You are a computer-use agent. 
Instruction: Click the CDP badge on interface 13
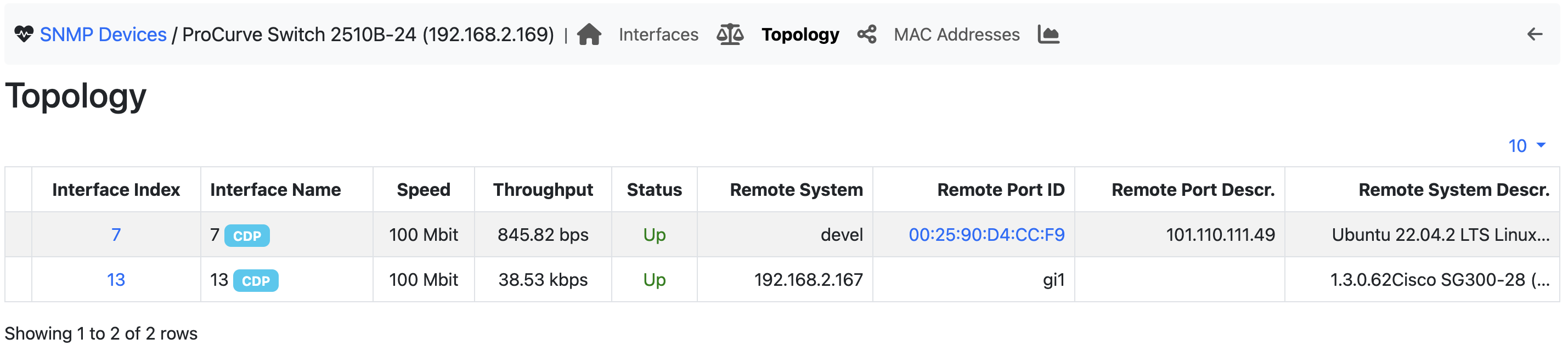pyautogui.click(x=256, y=281)
